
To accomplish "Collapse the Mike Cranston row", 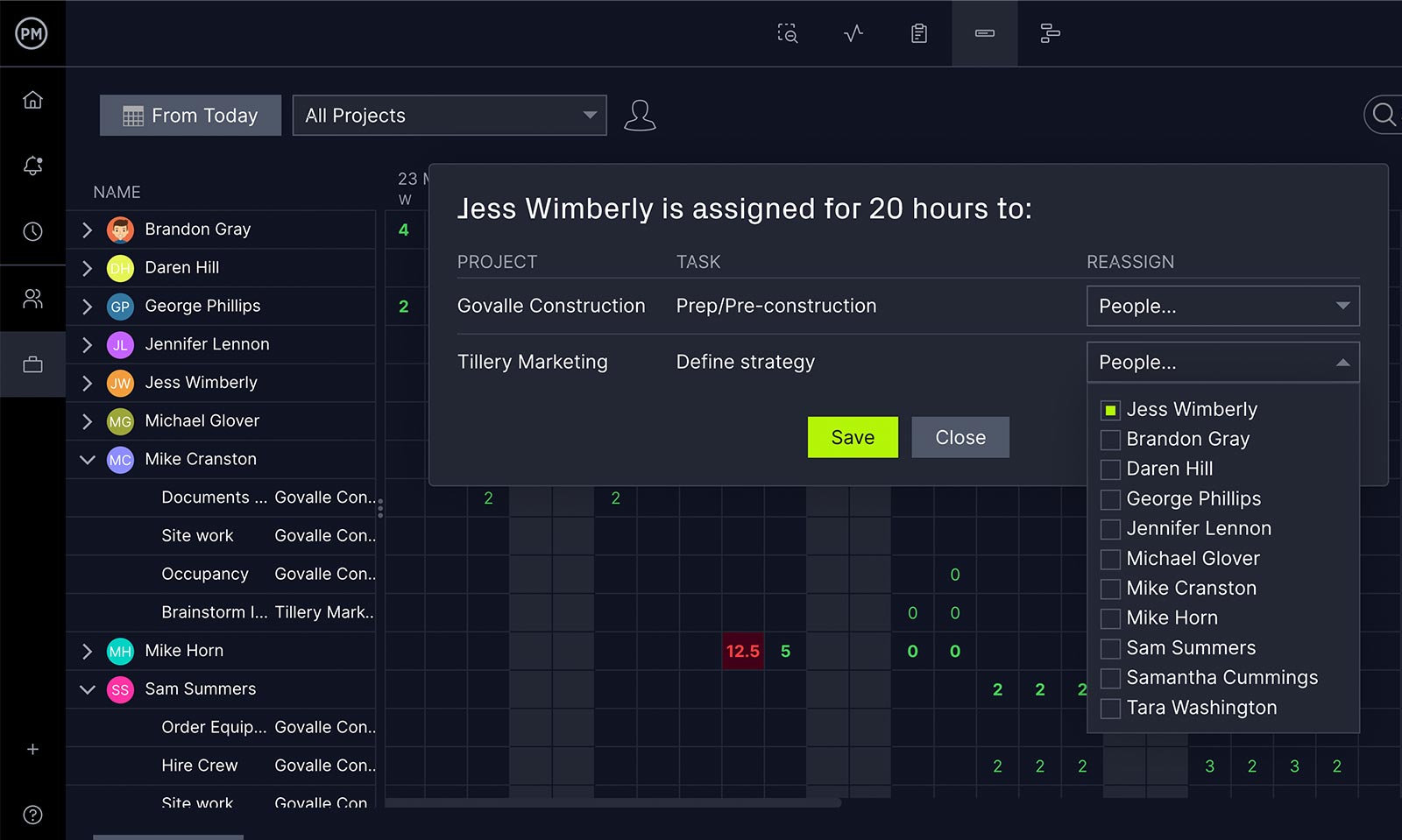I will [87, 458].
